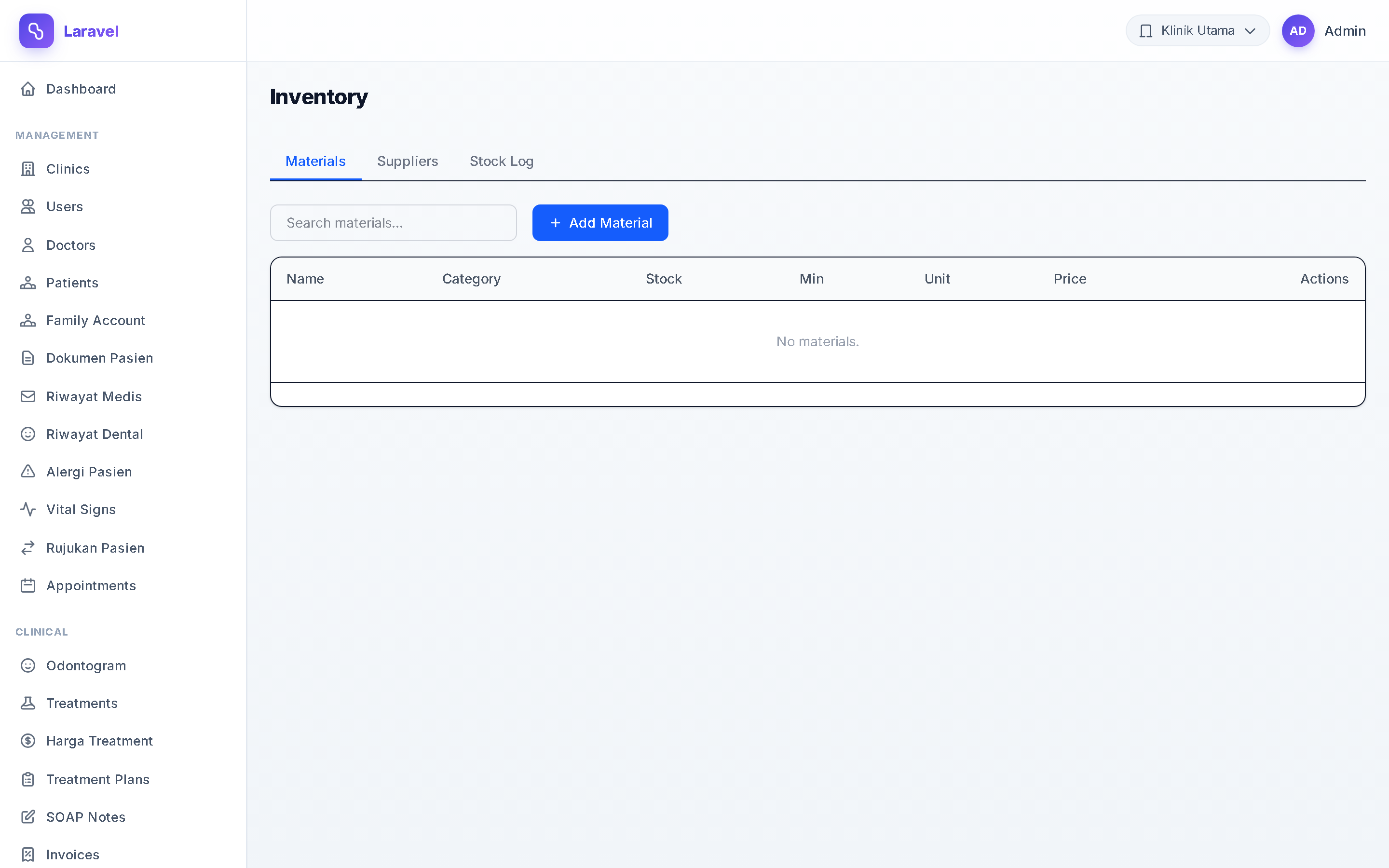Click the Riwayat Dental smiley icon
The image size is (1389, 868).
[x=27, y=434]
